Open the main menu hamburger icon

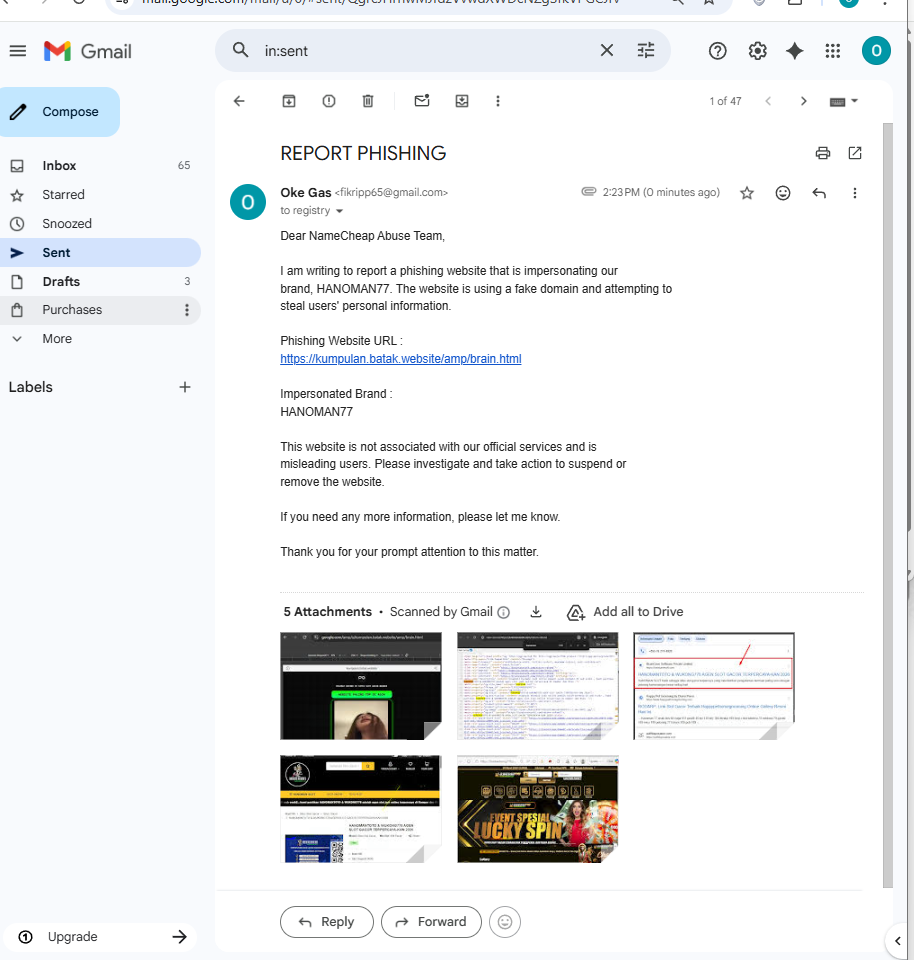pyautogui.click(x=18, y=51)
